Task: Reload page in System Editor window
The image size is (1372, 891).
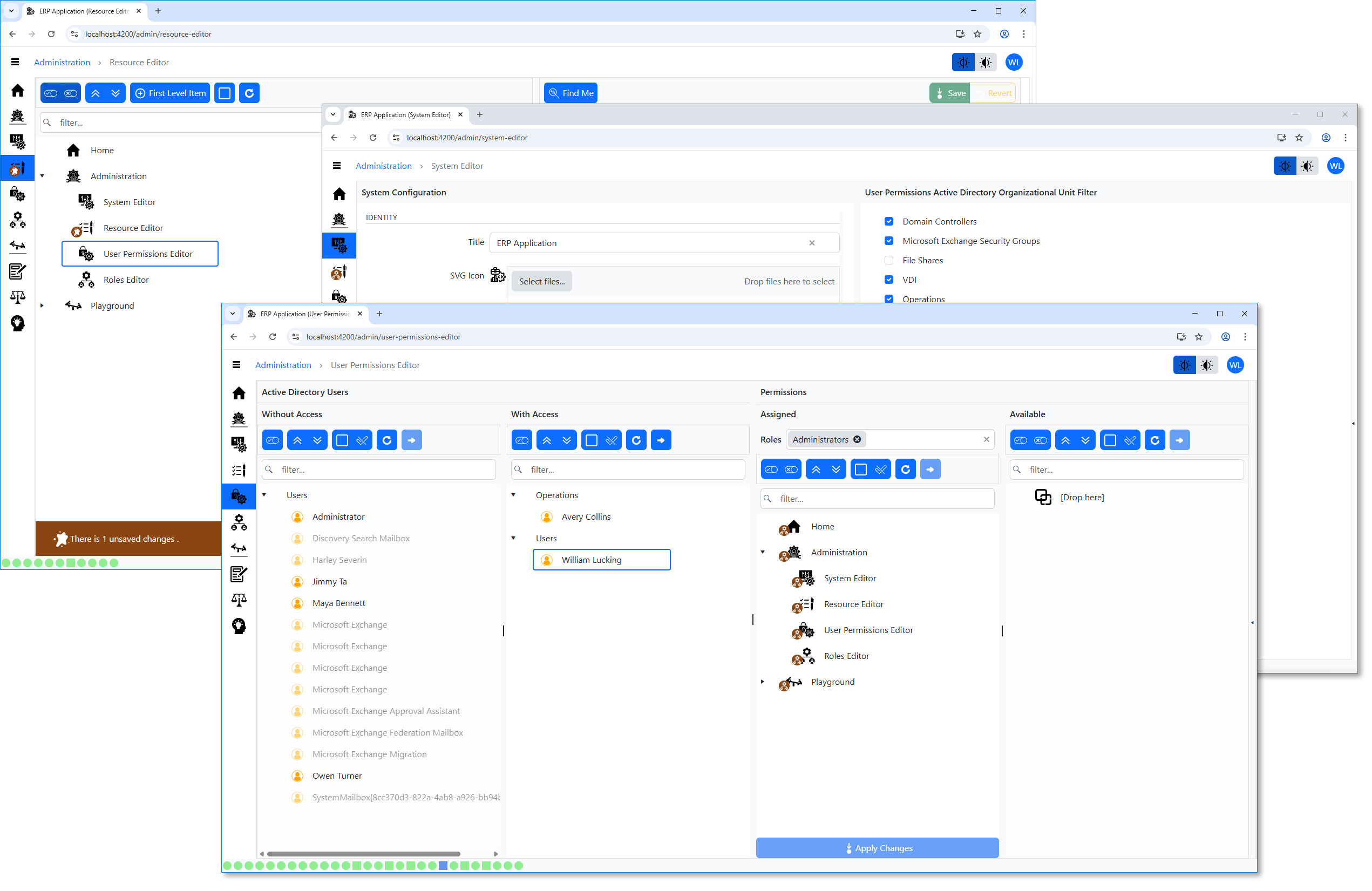Action: tap(373, 138)
